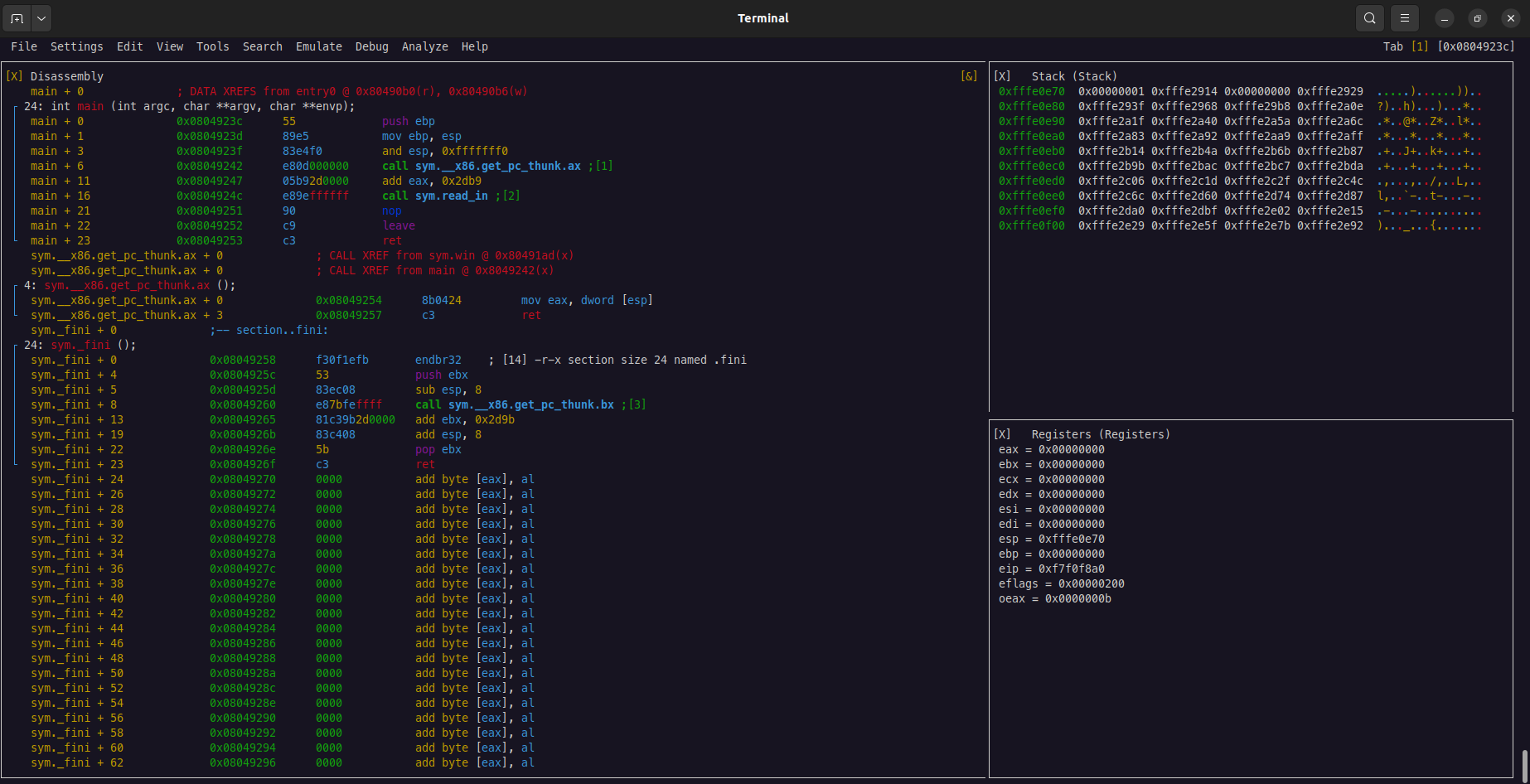Image resolution: width=1530 pixels, height=784 pixels.
Task: Click the Tab [1] indicator
Action: point(1407,46)
